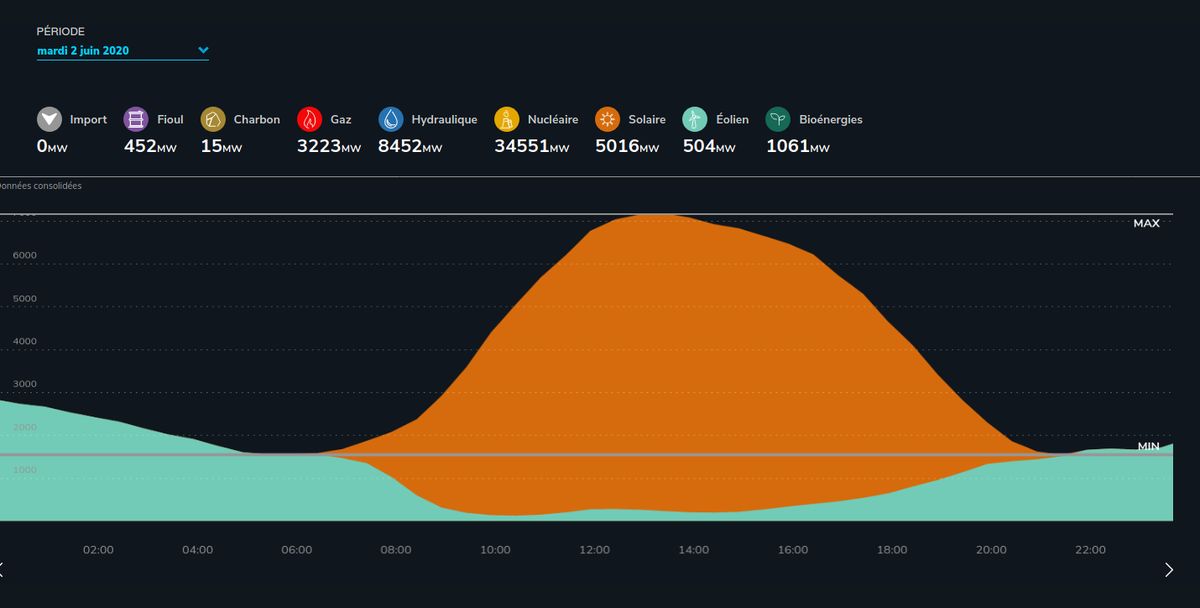
Task: Select the purple Fioul icon
Action: pos(136,120)
